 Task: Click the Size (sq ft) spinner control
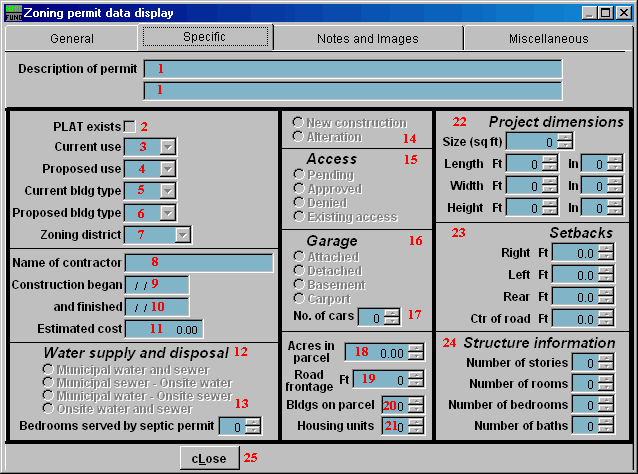[x=544, y=141]
